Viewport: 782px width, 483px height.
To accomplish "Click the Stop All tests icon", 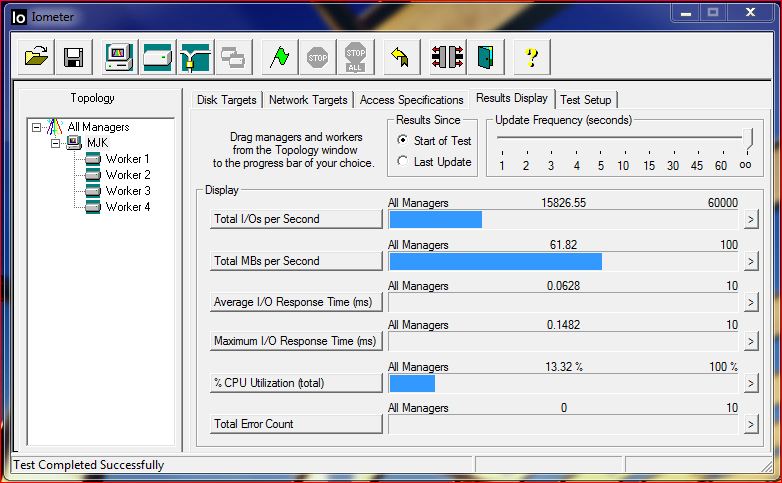I will tap(355, 57).
